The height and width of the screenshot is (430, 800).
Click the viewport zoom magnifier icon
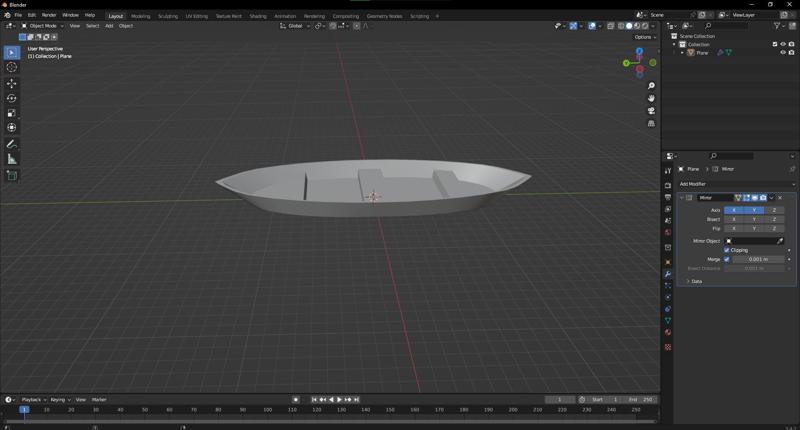[651, 86]
